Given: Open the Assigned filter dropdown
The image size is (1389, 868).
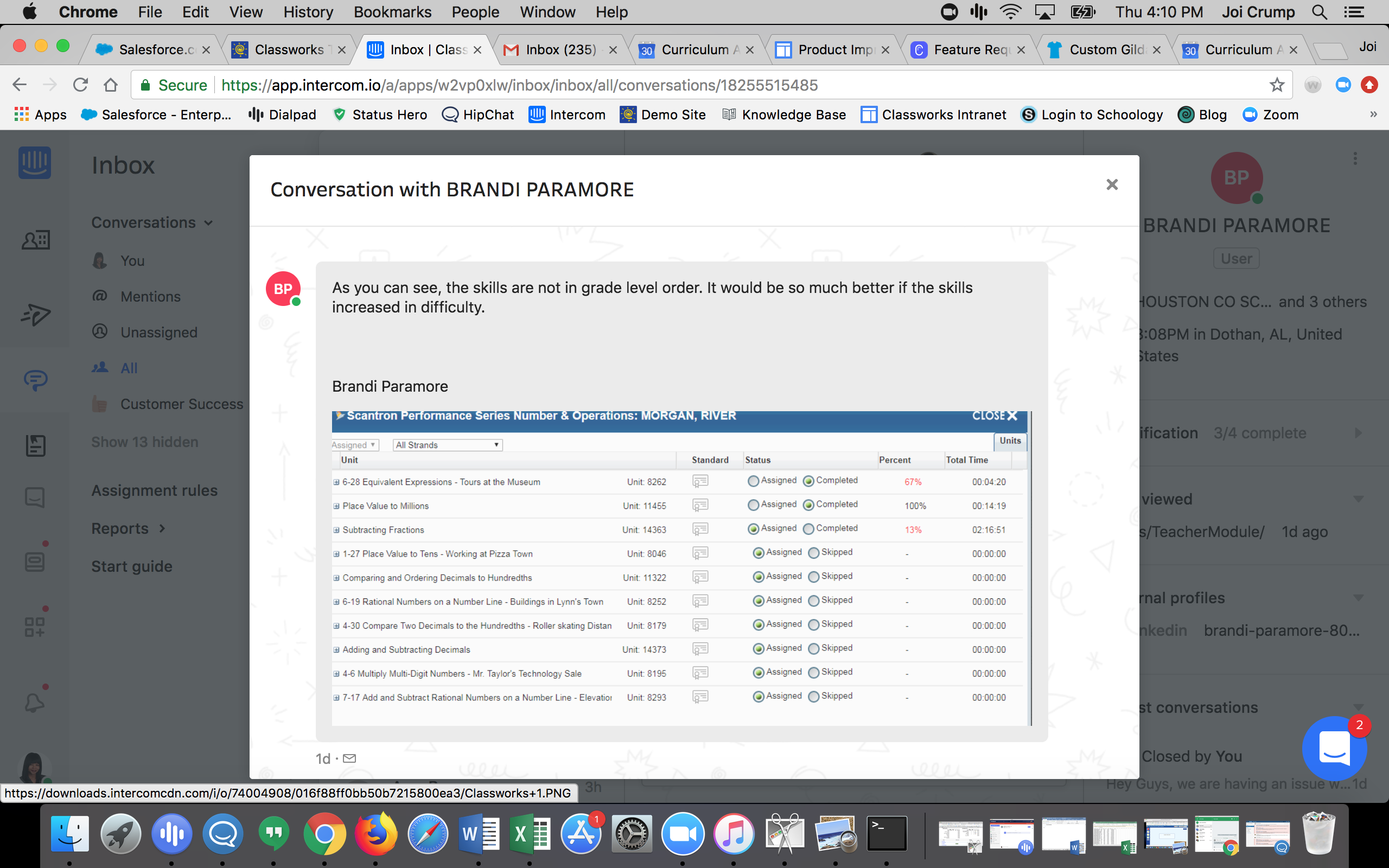Looking at the screenshot, I should (355, 445).
